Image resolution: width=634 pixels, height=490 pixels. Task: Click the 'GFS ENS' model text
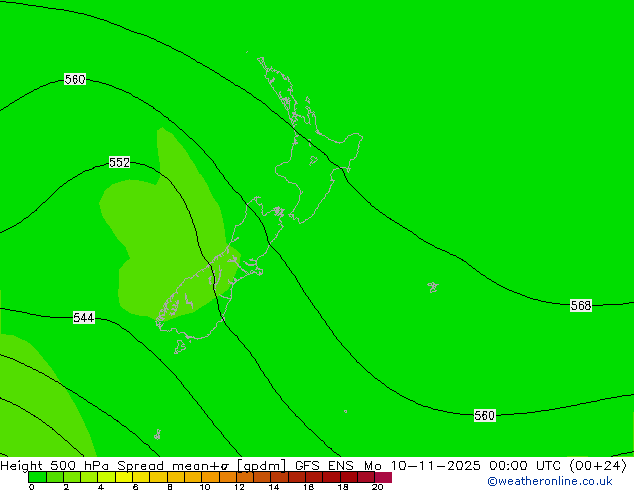[x=324, y=466]
